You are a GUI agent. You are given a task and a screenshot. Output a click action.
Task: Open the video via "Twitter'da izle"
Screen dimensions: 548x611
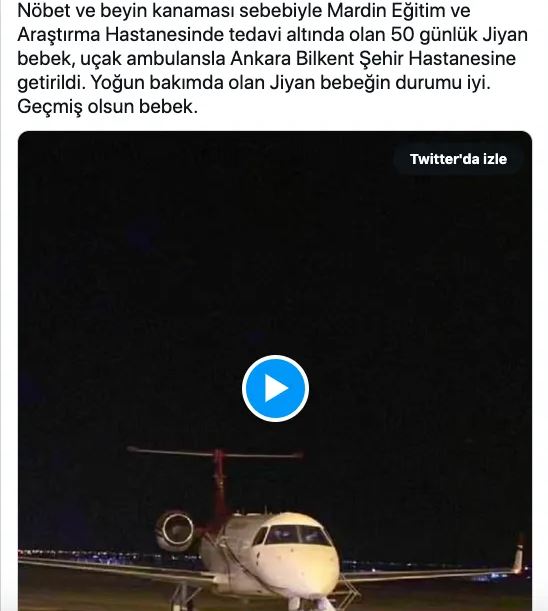coord(458,159)
